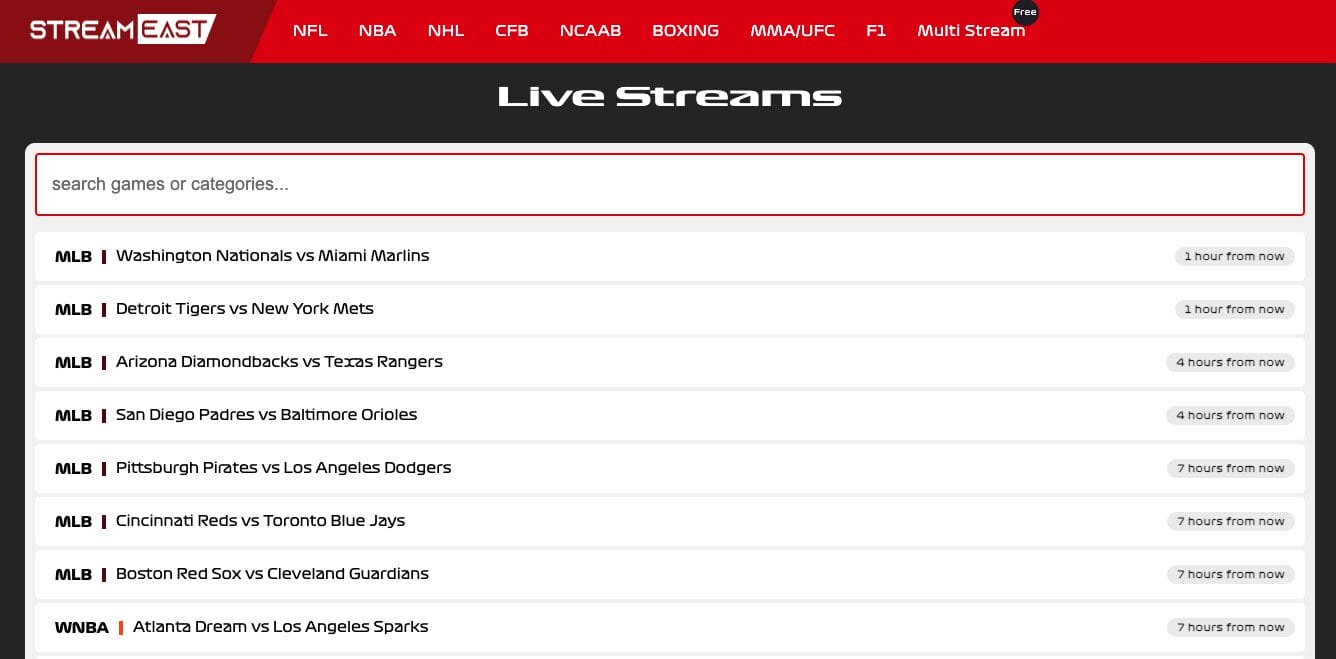Switch to the NBA section
The image size is (1336, 659).
click(377, 30)
